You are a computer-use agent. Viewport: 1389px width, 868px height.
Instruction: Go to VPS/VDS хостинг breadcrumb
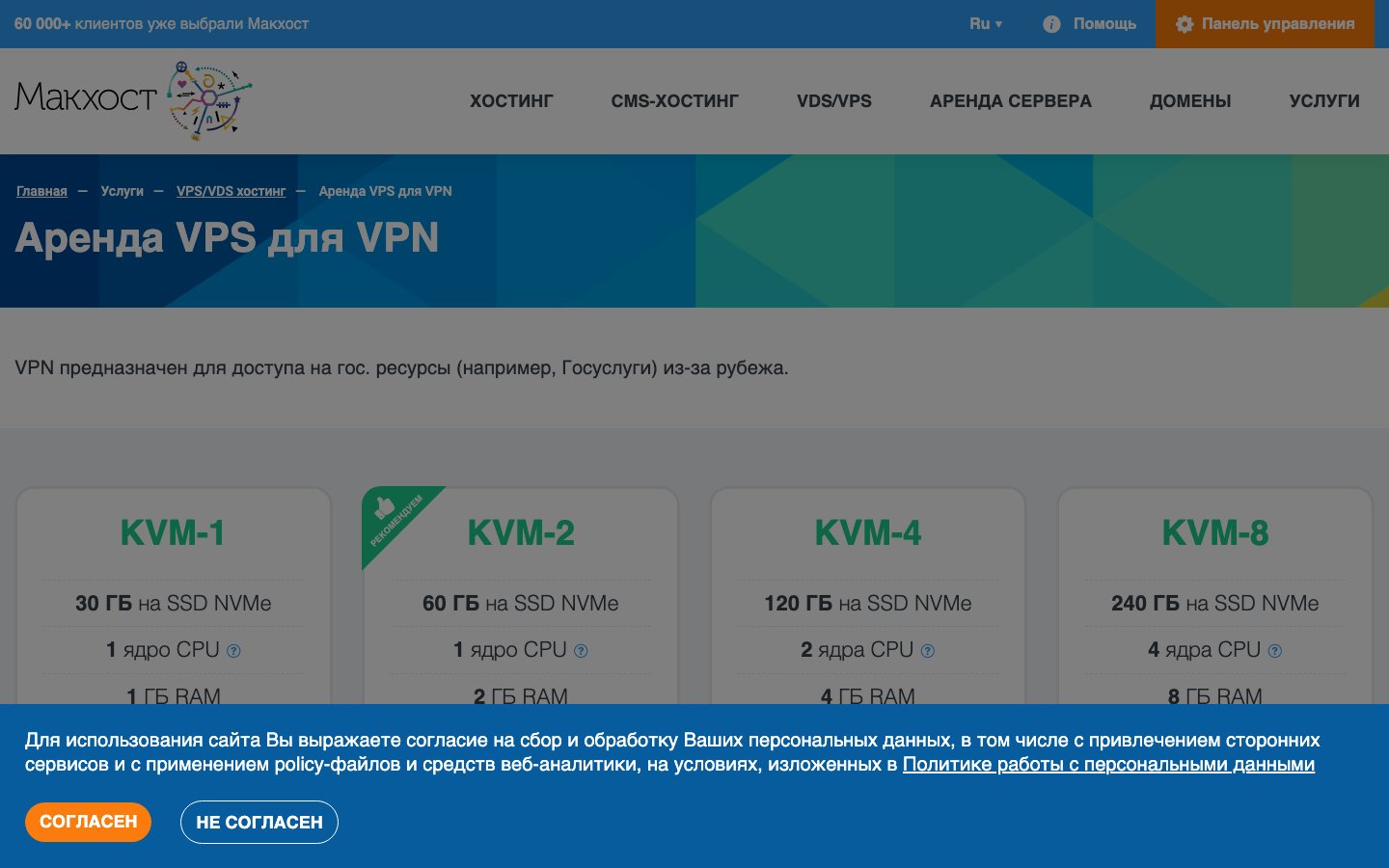tap(231, 191)
